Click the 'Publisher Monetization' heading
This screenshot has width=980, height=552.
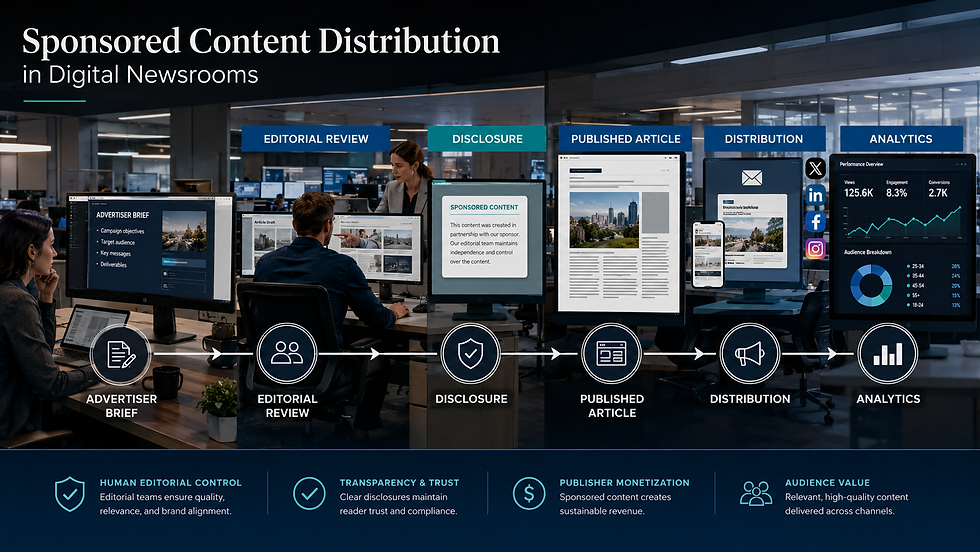(624, 483)
